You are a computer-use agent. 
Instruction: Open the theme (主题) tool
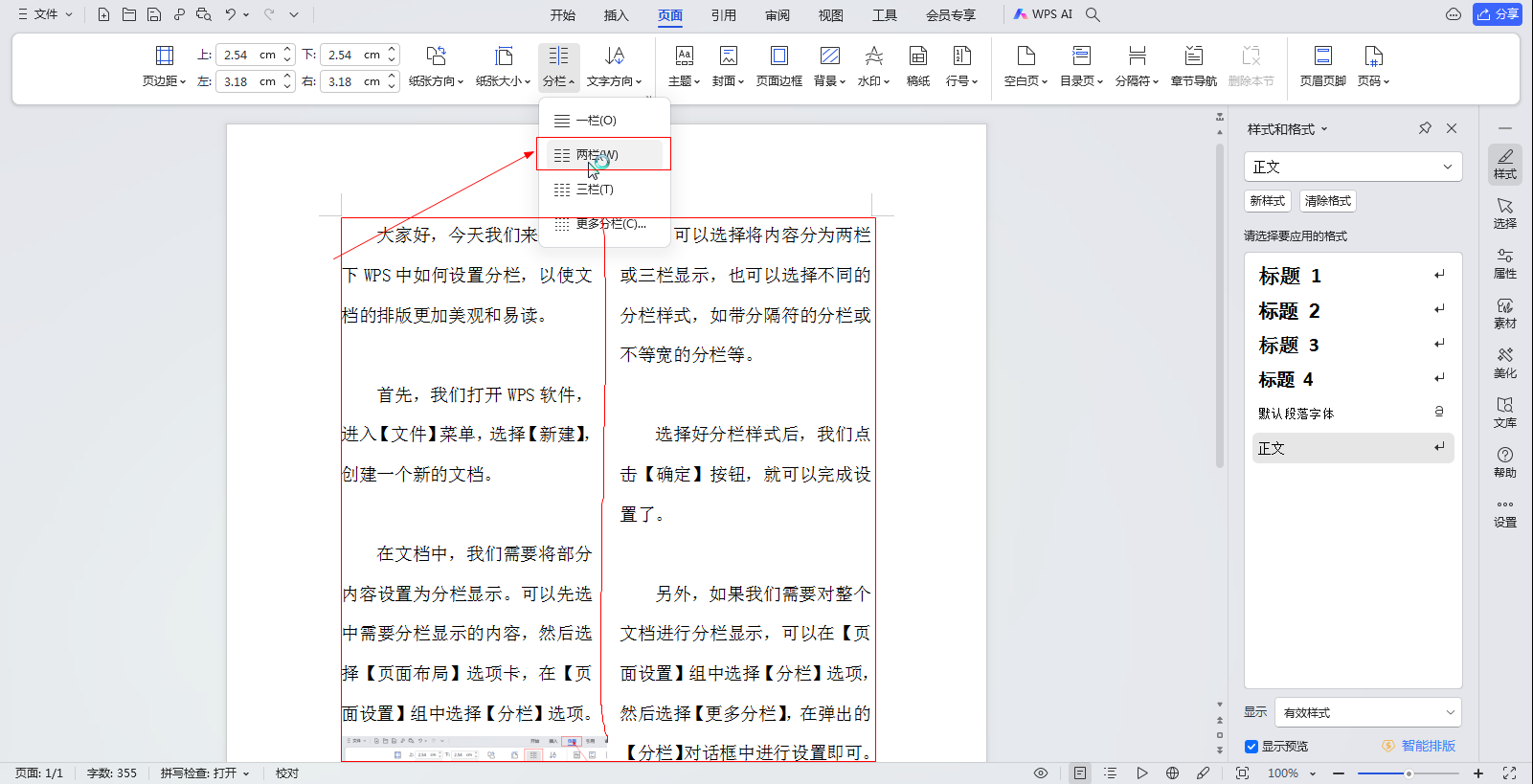click(684, 66)
